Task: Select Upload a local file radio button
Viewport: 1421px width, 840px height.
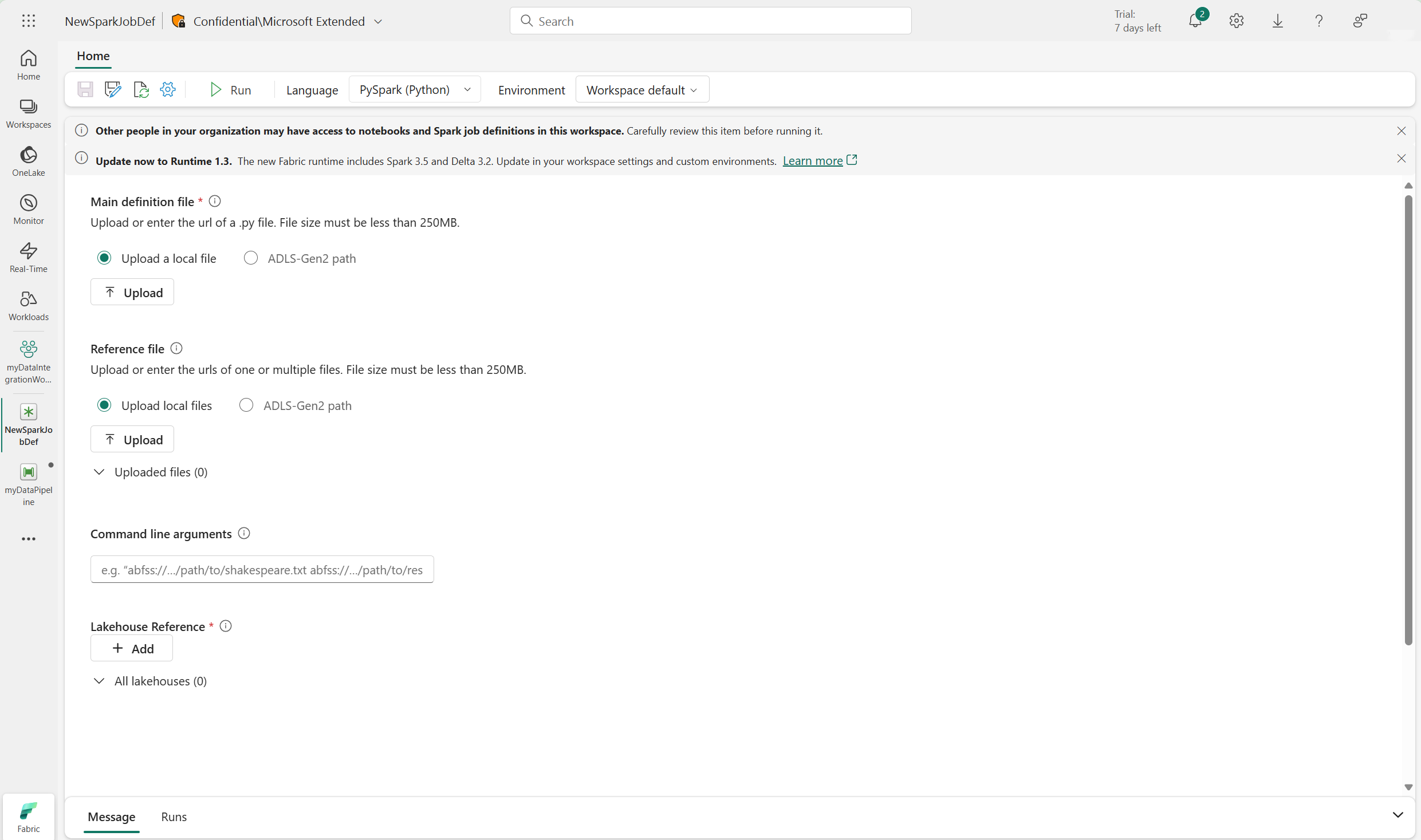Action: [104, 258]
